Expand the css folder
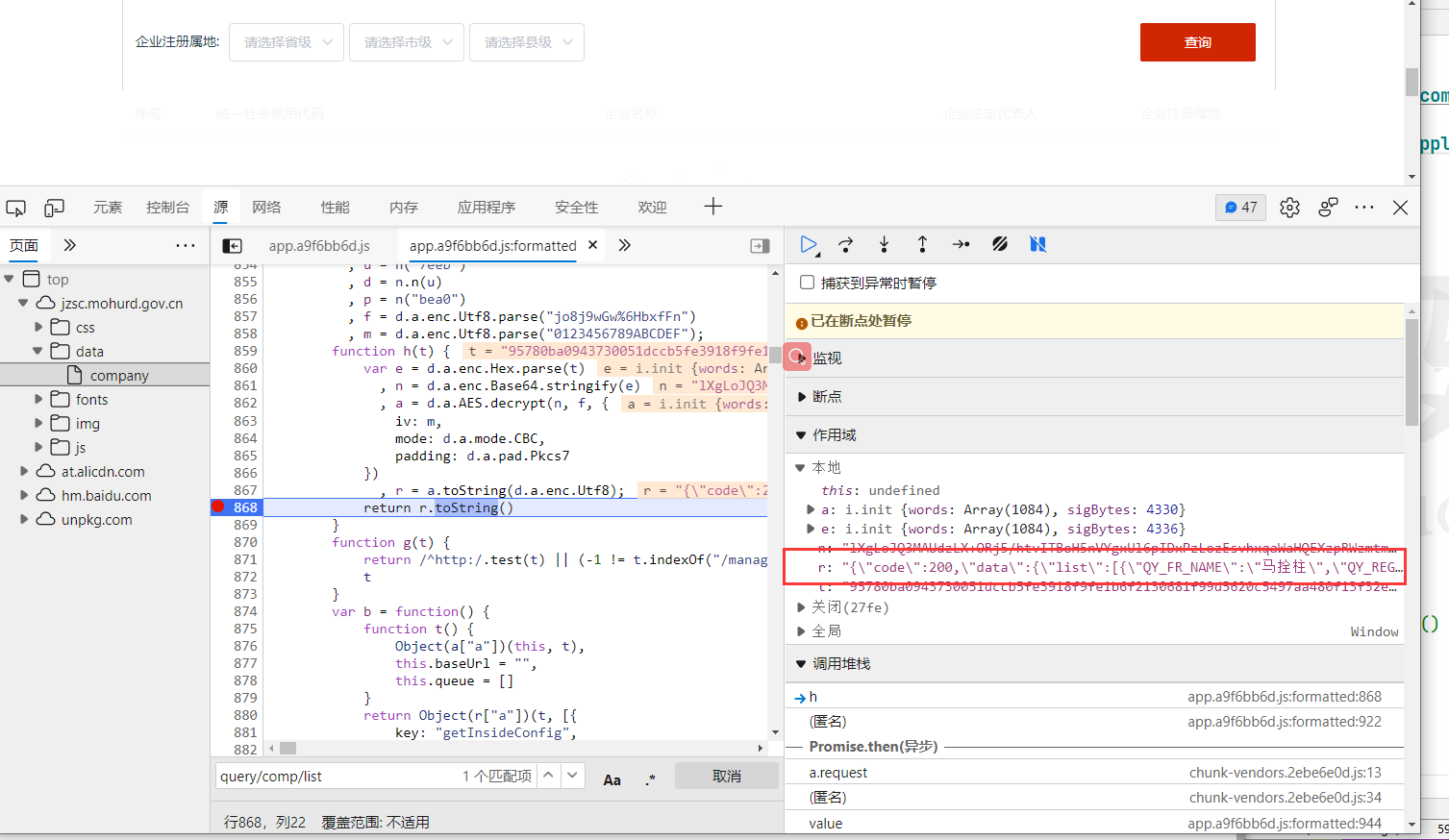The image size is (1449, 840). (38, 327)
